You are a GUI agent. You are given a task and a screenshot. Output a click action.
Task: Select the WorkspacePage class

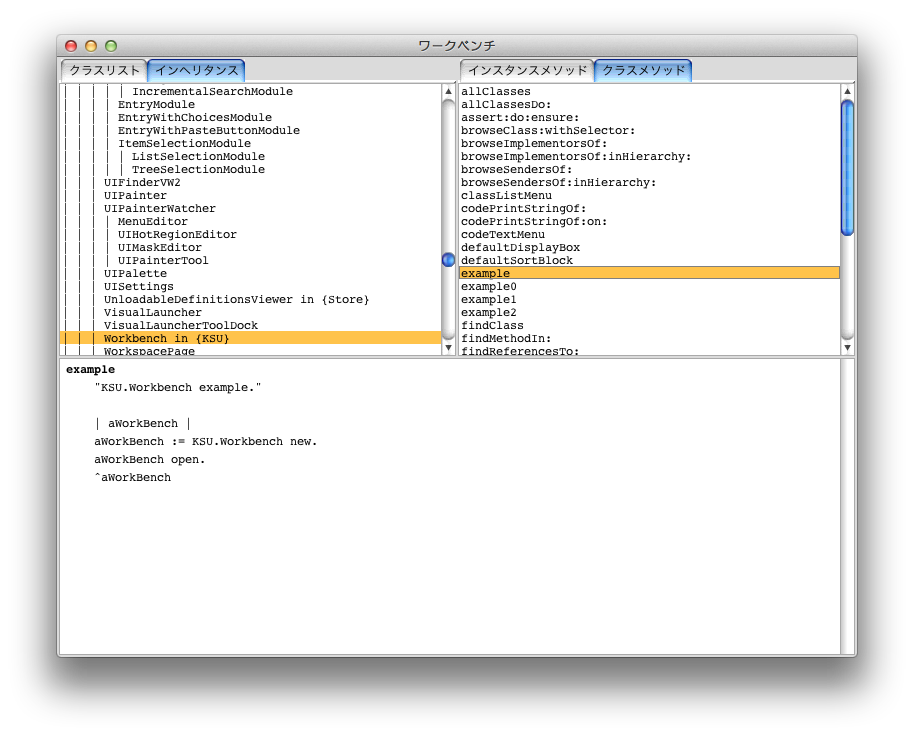(149, 351)
